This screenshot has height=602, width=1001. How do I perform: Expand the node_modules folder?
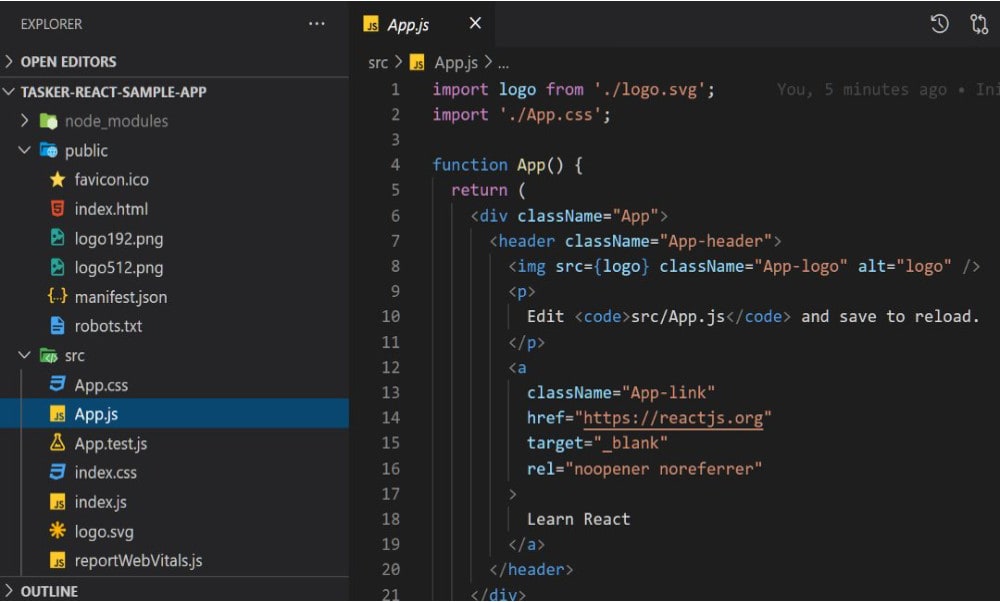point(116,121)
